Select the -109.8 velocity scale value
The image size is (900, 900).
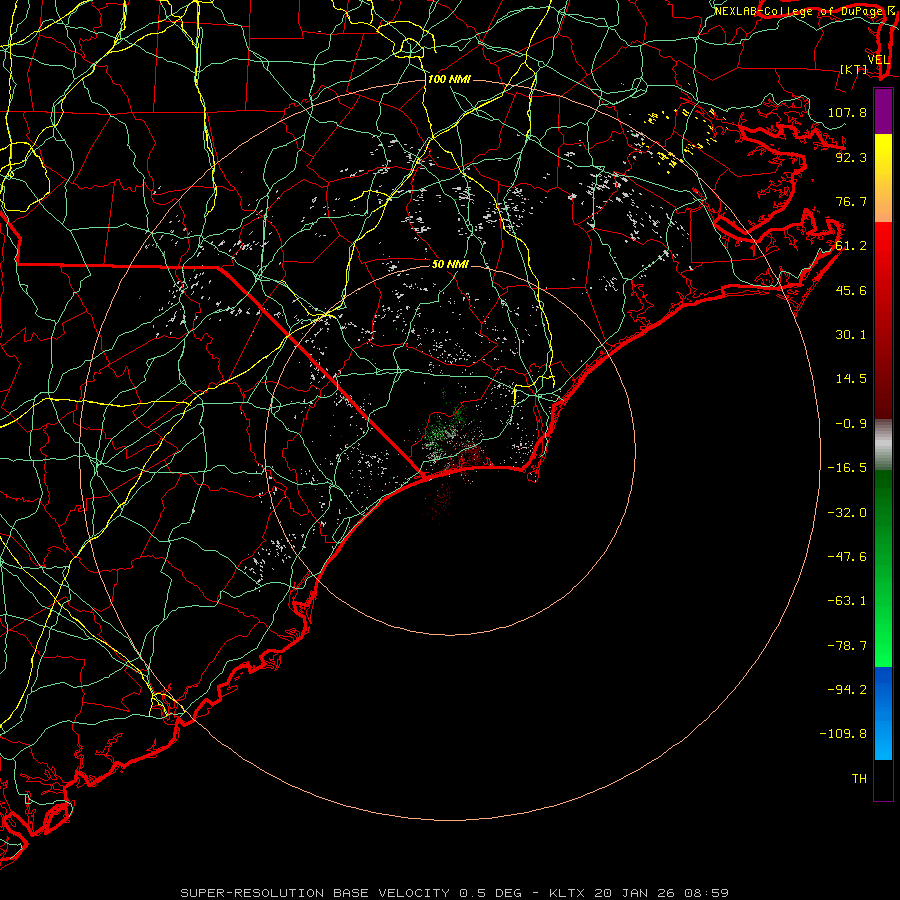pos(843,734)
